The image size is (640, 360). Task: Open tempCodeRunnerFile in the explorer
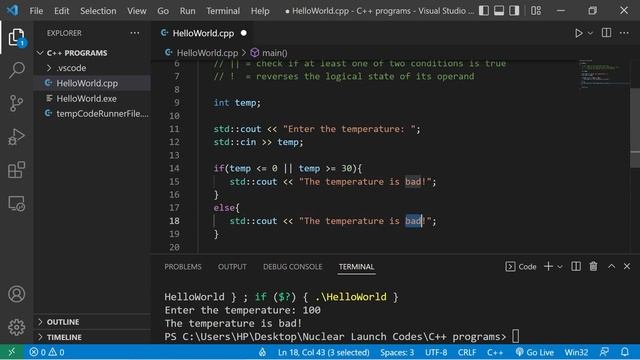point(102,114)
